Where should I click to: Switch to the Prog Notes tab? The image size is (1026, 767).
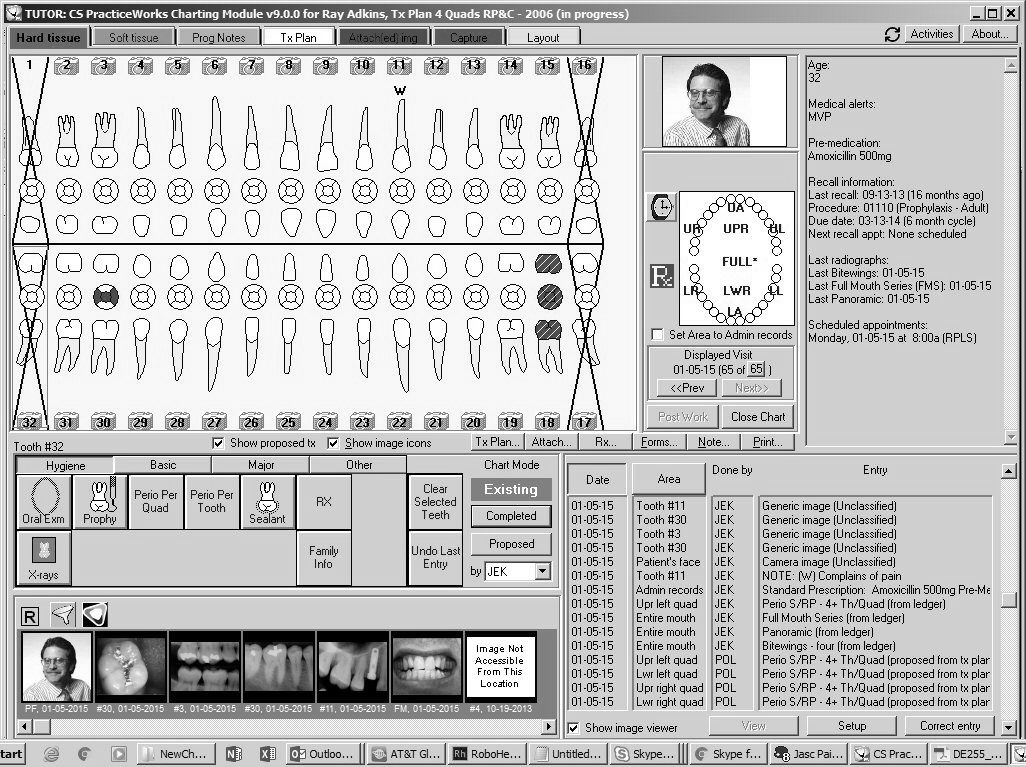tap(219, 37)
